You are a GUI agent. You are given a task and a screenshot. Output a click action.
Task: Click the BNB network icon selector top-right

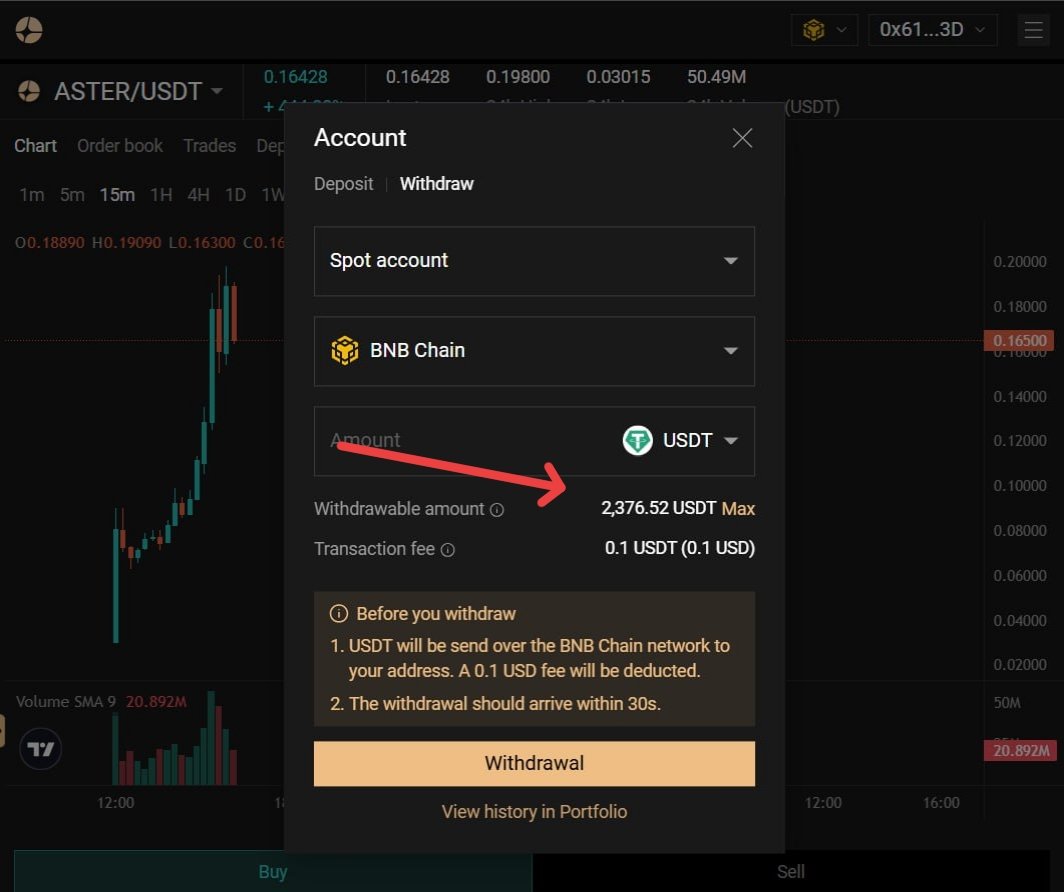(822, 29)
